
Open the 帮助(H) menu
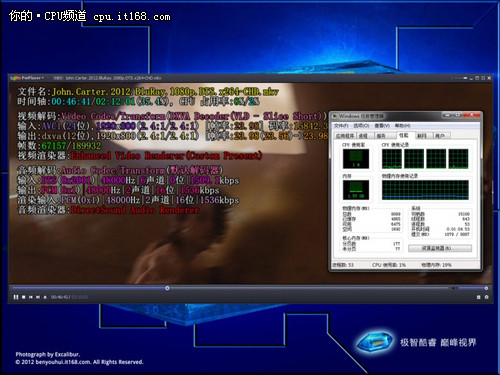pyautogui.click(x=402, y=126)
